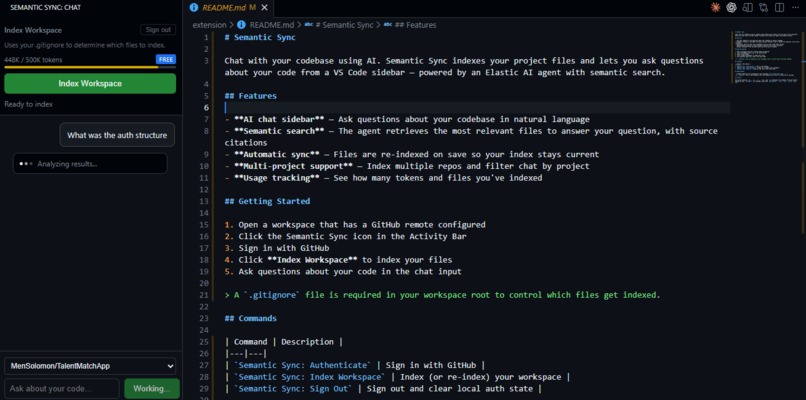This screenshot has width=806, height=400.
Task: Click the ## Commands heading
Action: click(x=250, y=318)
